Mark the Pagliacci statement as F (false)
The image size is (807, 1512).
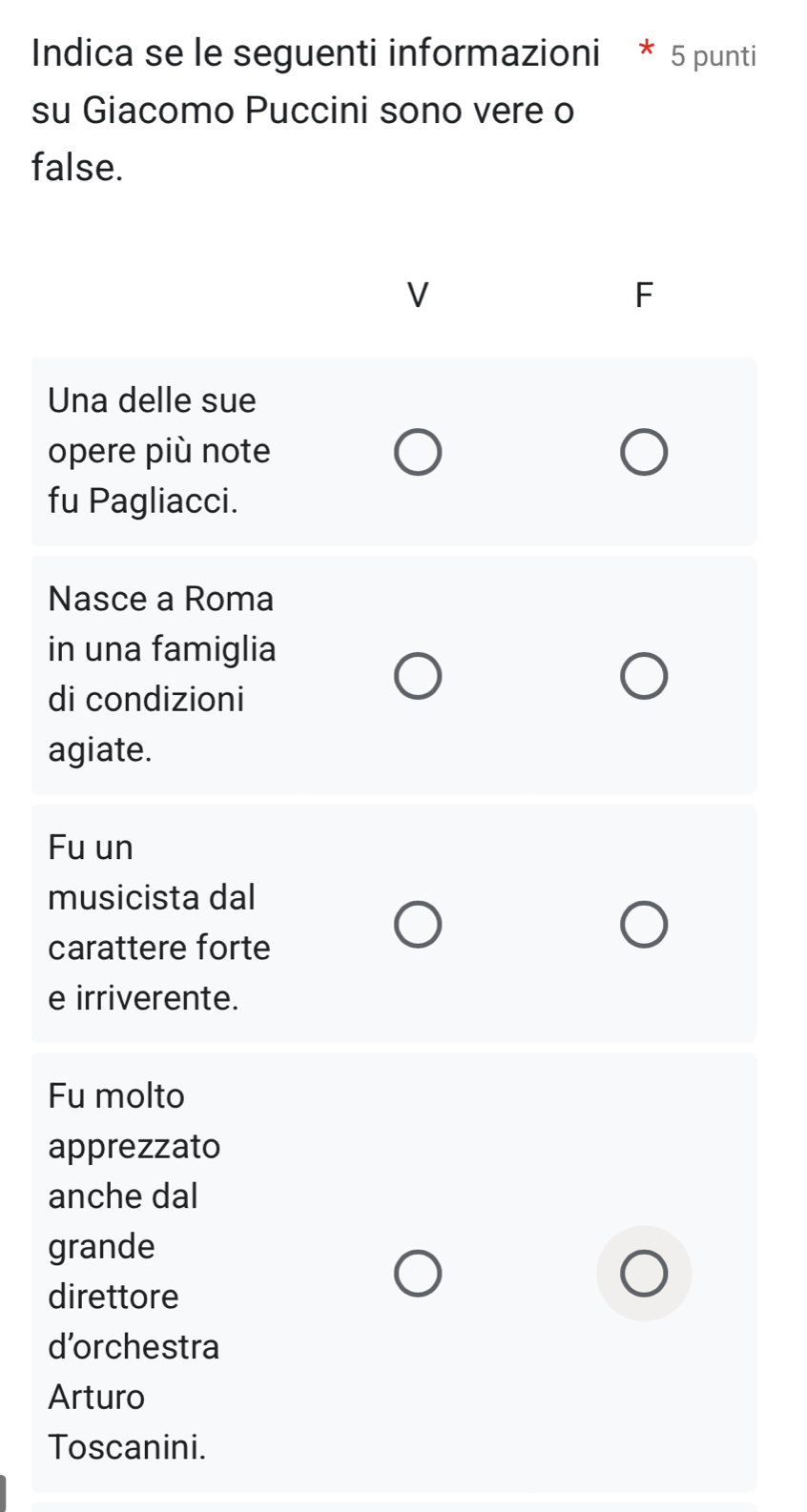point(644,452)
